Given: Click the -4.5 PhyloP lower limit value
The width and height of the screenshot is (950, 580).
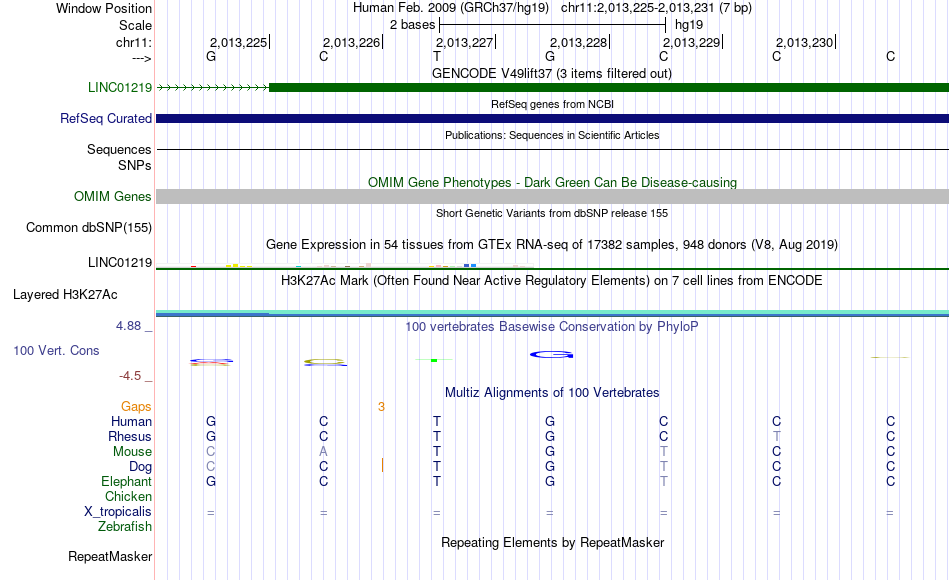Looking at the screenshot, I should 130,376.
